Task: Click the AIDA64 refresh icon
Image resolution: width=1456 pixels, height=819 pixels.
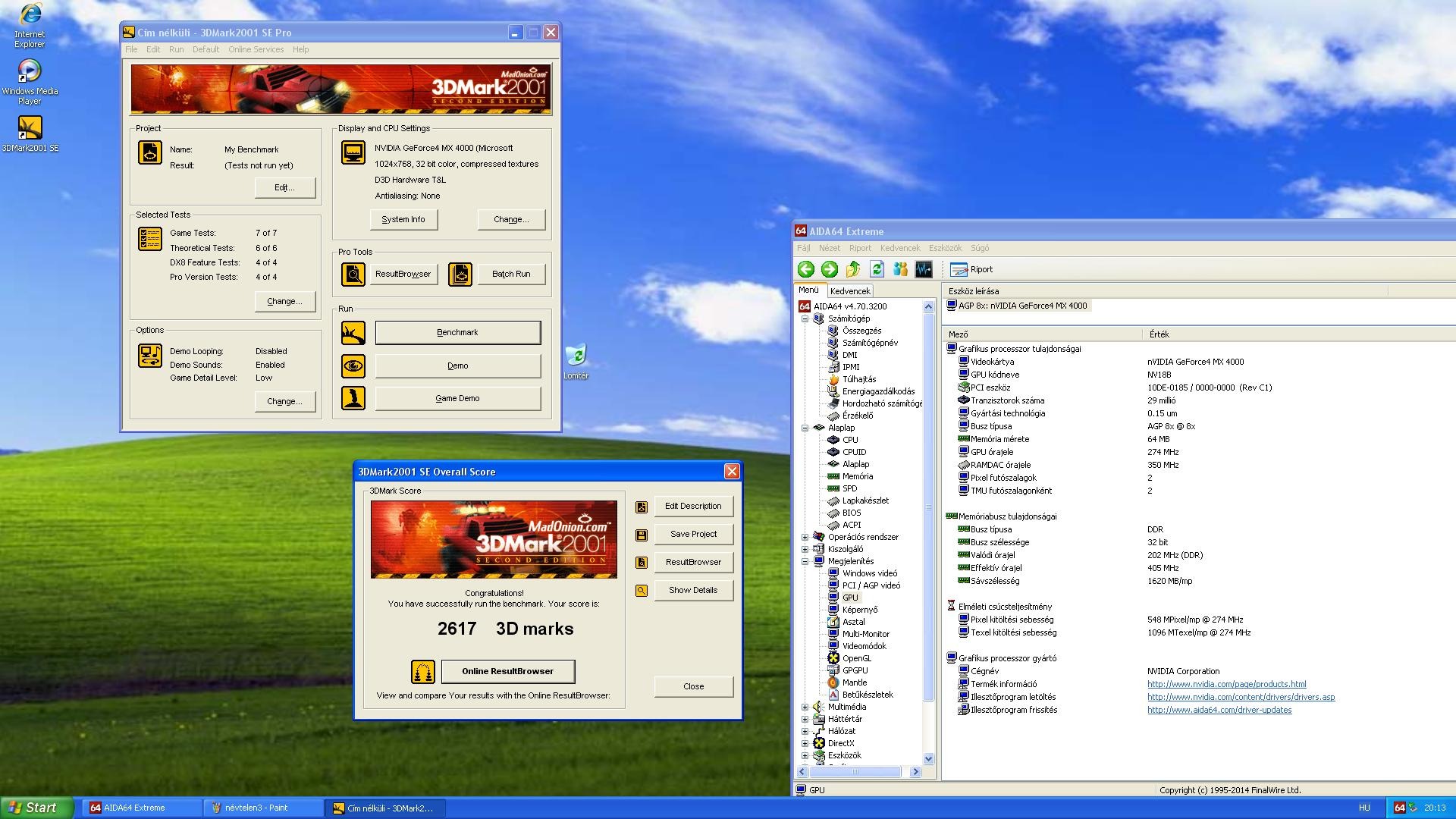Action: coord(877,269)
